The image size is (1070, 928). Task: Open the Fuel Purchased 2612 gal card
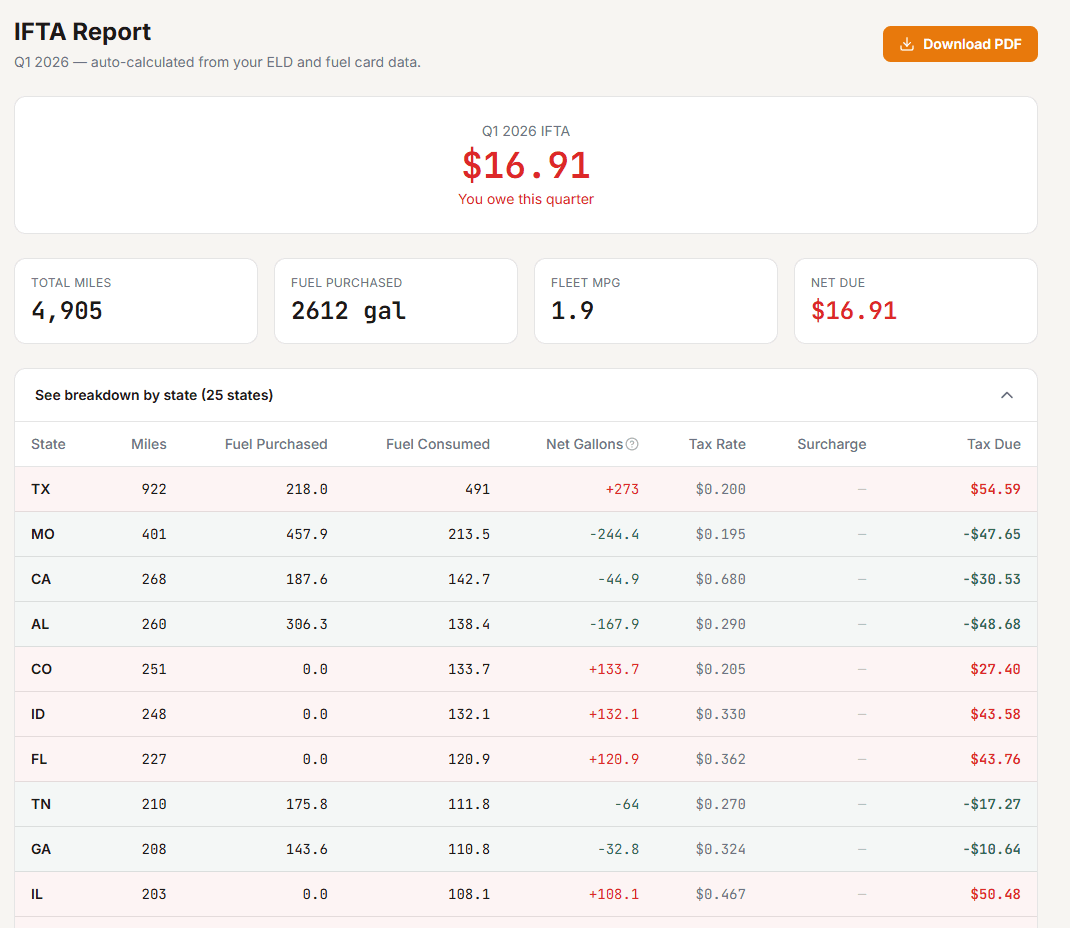[x=396, y=301]
